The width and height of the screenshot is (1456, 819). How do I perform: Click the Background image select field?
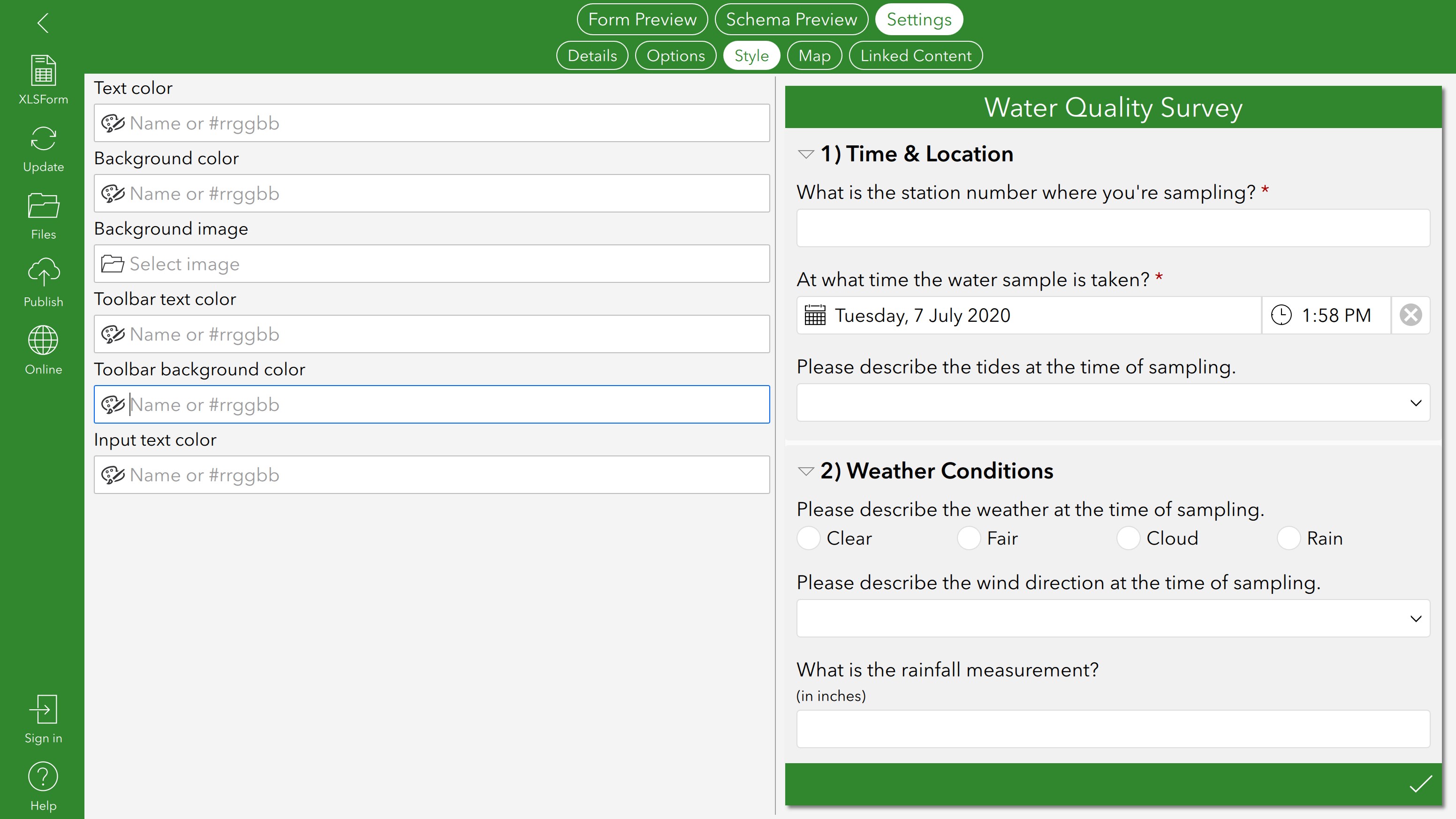click(431, 264)
